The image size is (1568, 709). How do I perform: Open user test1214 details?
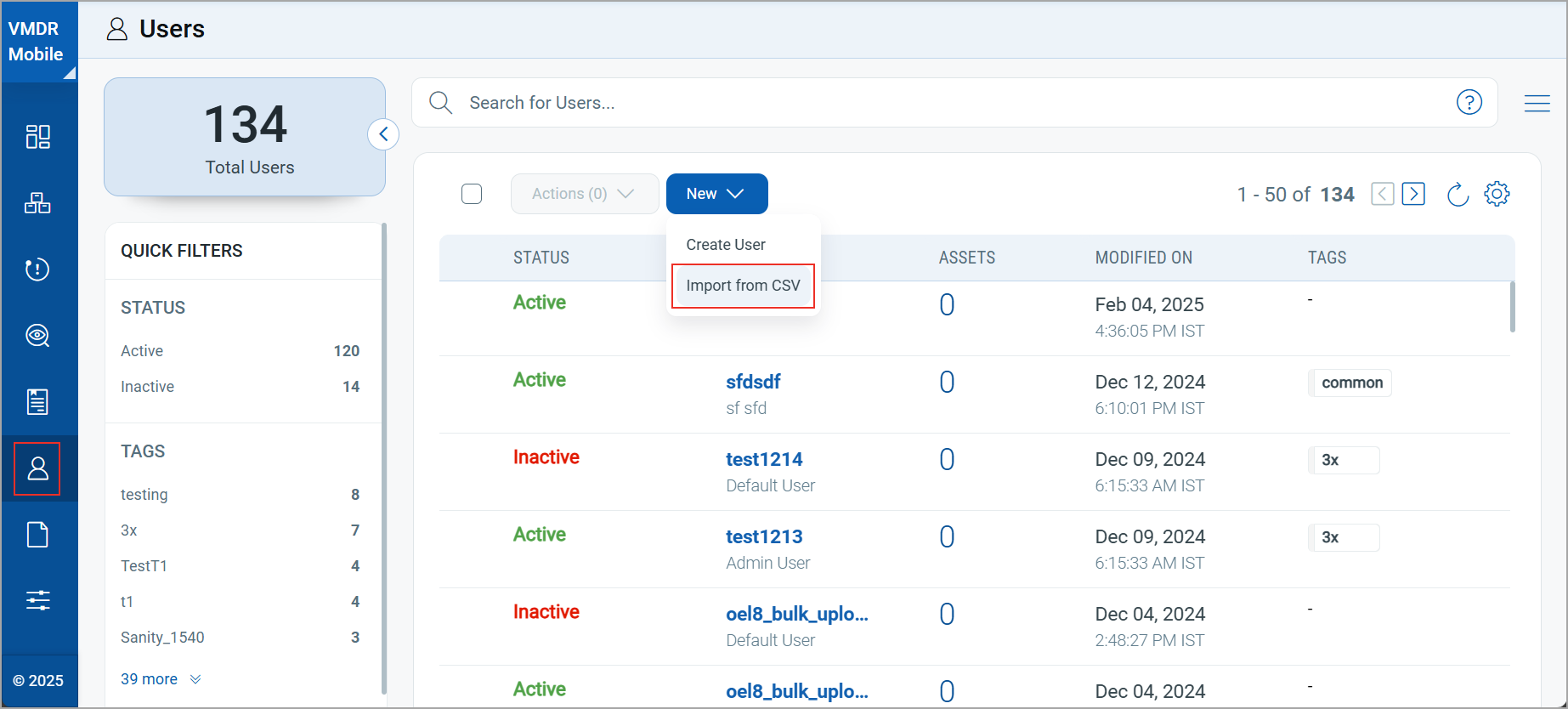pyautogui.click(x=764, y=459)
